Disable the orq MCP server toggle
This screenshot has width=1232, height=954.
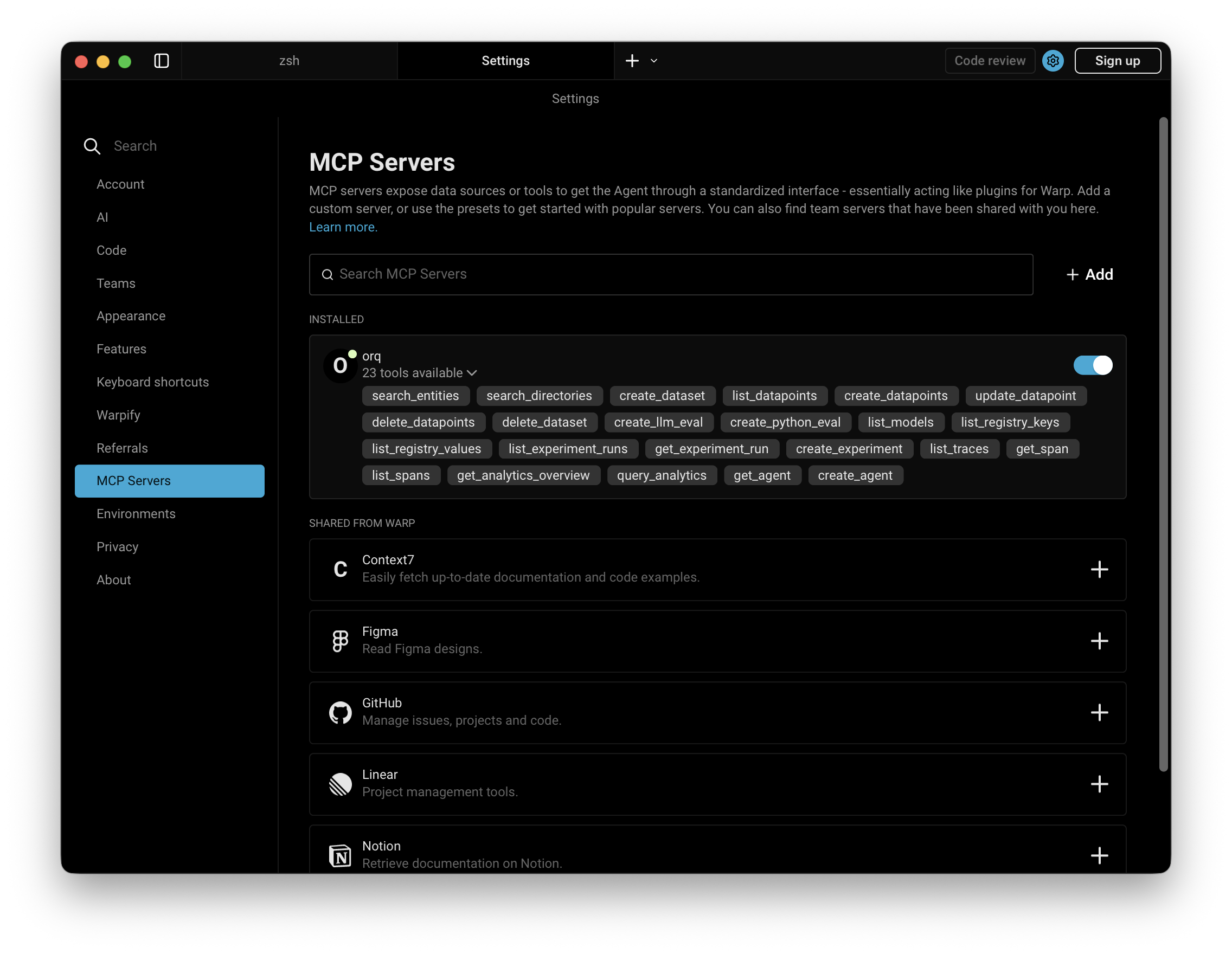1093,365
